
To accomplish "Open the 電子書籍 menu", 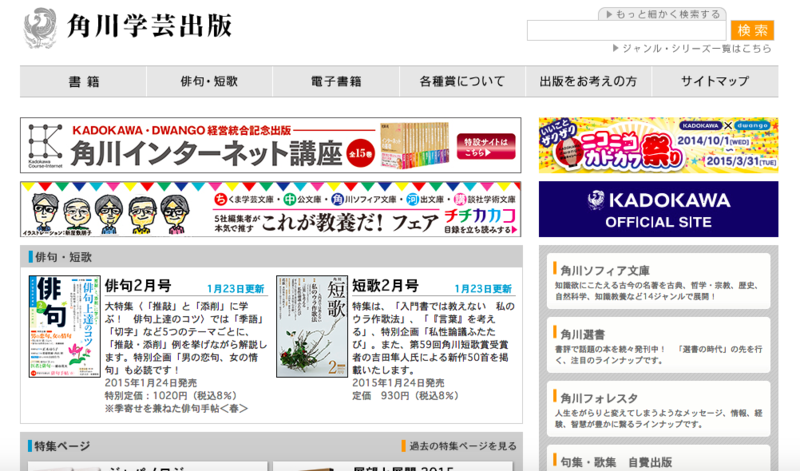I will point(336,81).
